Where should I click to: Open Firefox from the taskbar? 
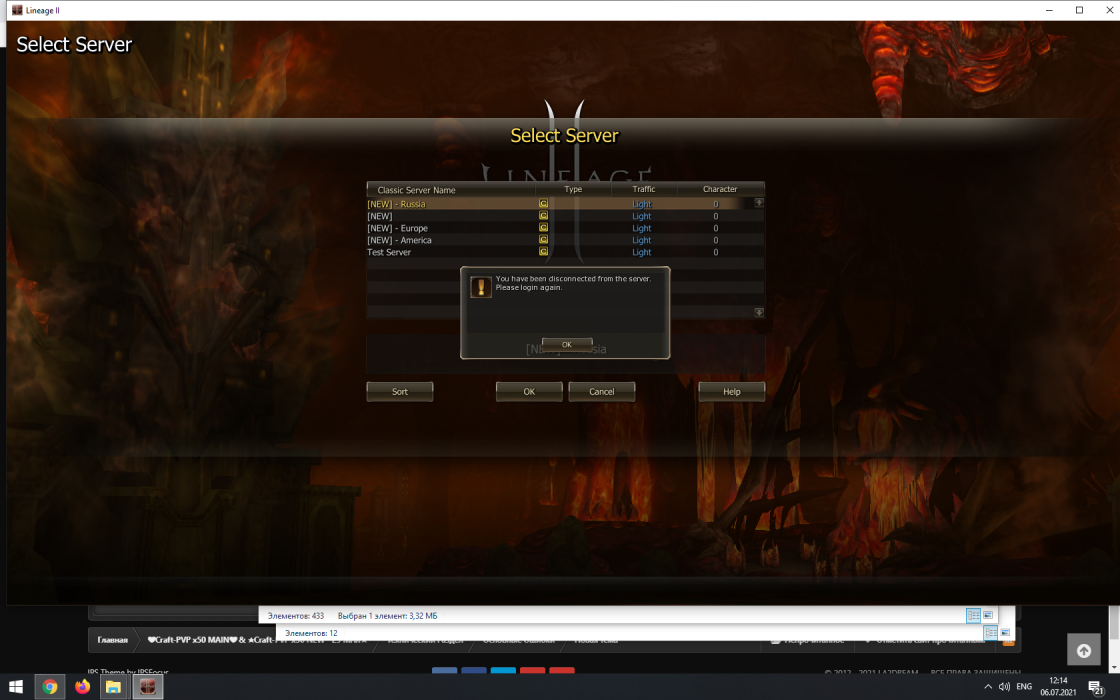coord(82,687)
